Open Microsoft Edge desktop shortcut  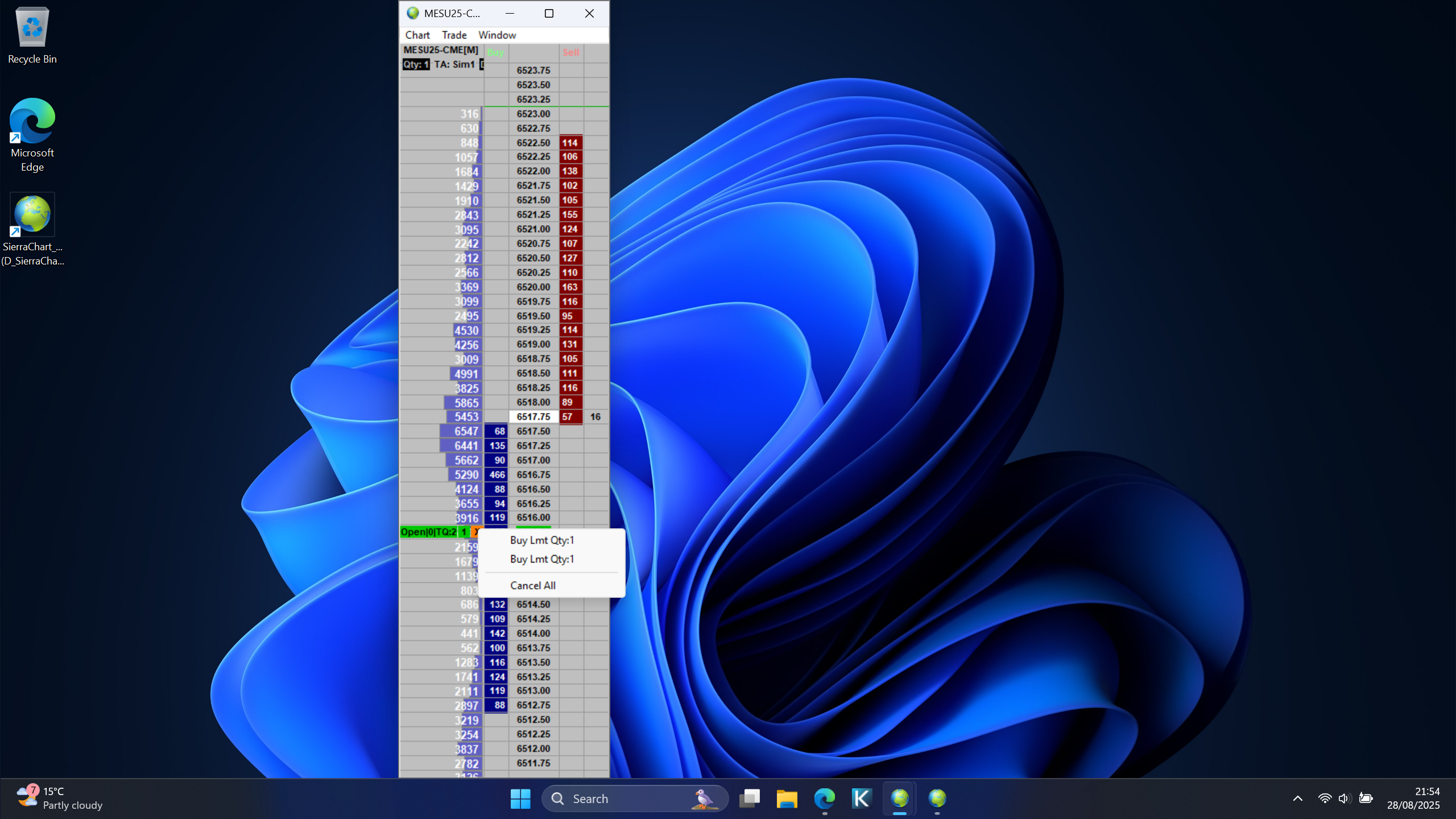tap(32, 121)
